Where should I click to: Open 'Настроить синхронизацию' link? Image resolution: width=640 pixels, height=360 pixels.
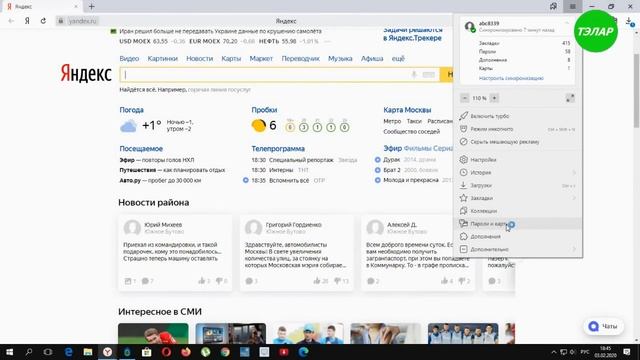click(x=511, y=78)
